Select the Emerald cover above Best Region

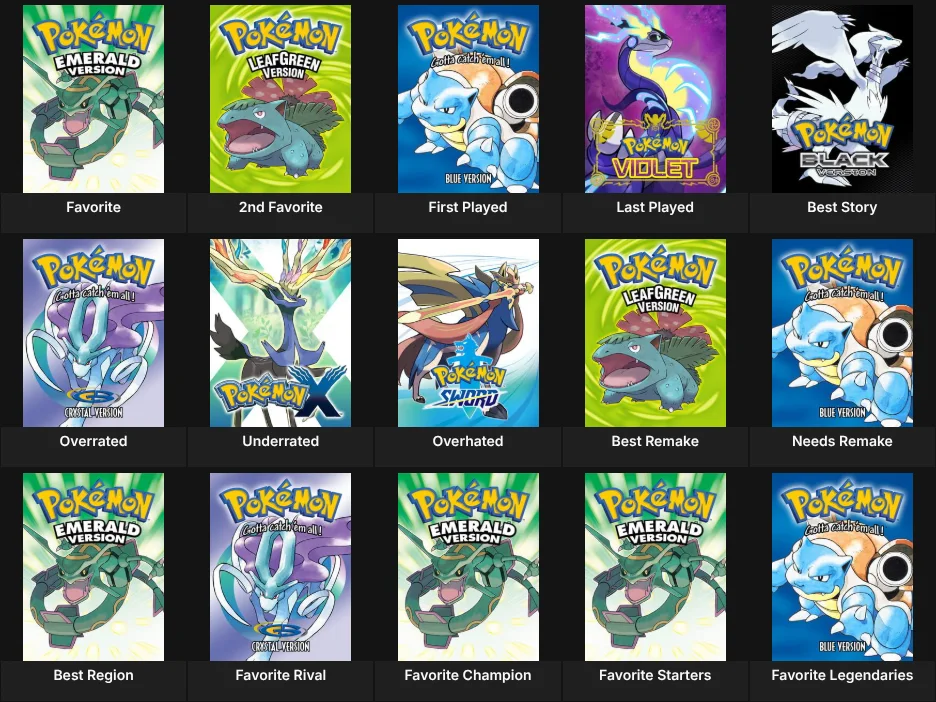(x=93, y=567)
